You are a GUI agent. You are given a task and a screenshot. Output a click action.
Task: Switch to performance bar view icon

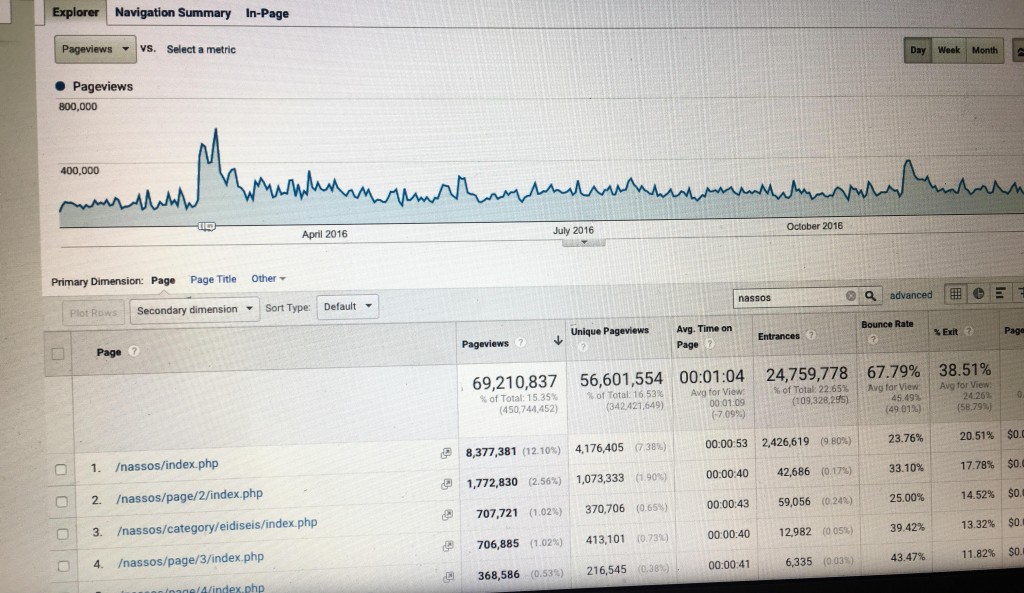[999, 294]
